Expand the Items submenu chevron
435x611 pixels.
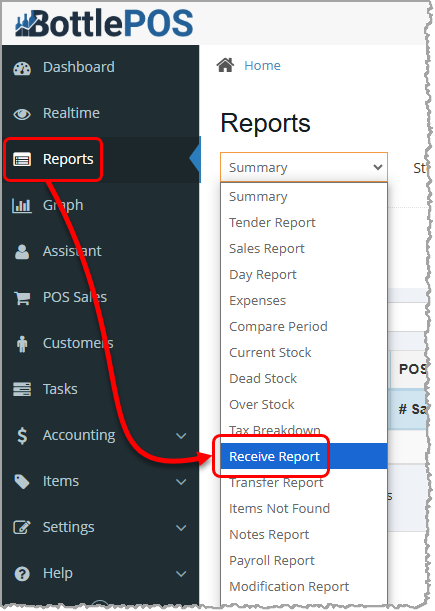pos(181,482)
